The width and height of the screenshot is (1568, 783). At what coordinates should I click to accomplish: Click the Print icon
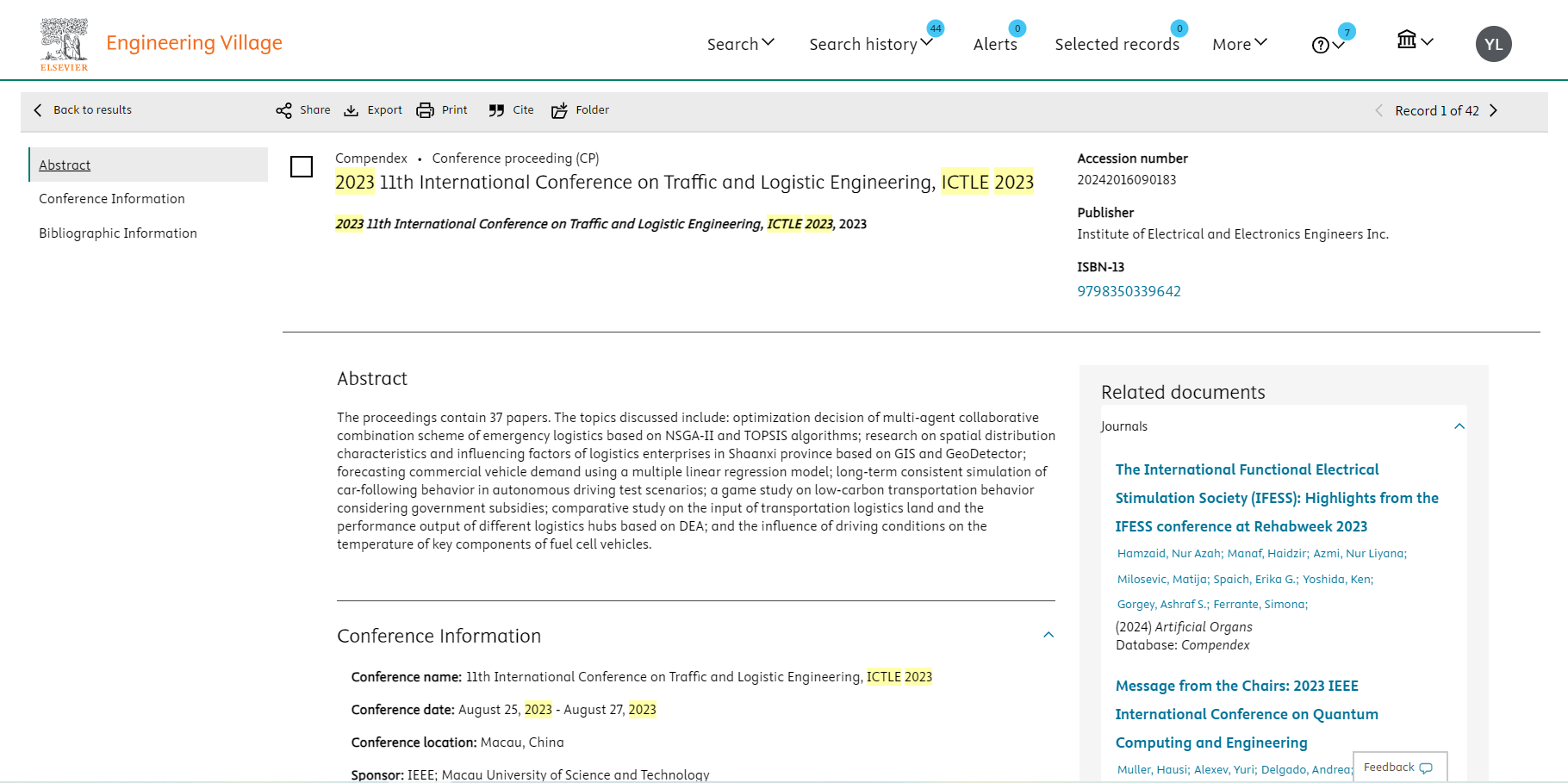click(x=425, y=110)
